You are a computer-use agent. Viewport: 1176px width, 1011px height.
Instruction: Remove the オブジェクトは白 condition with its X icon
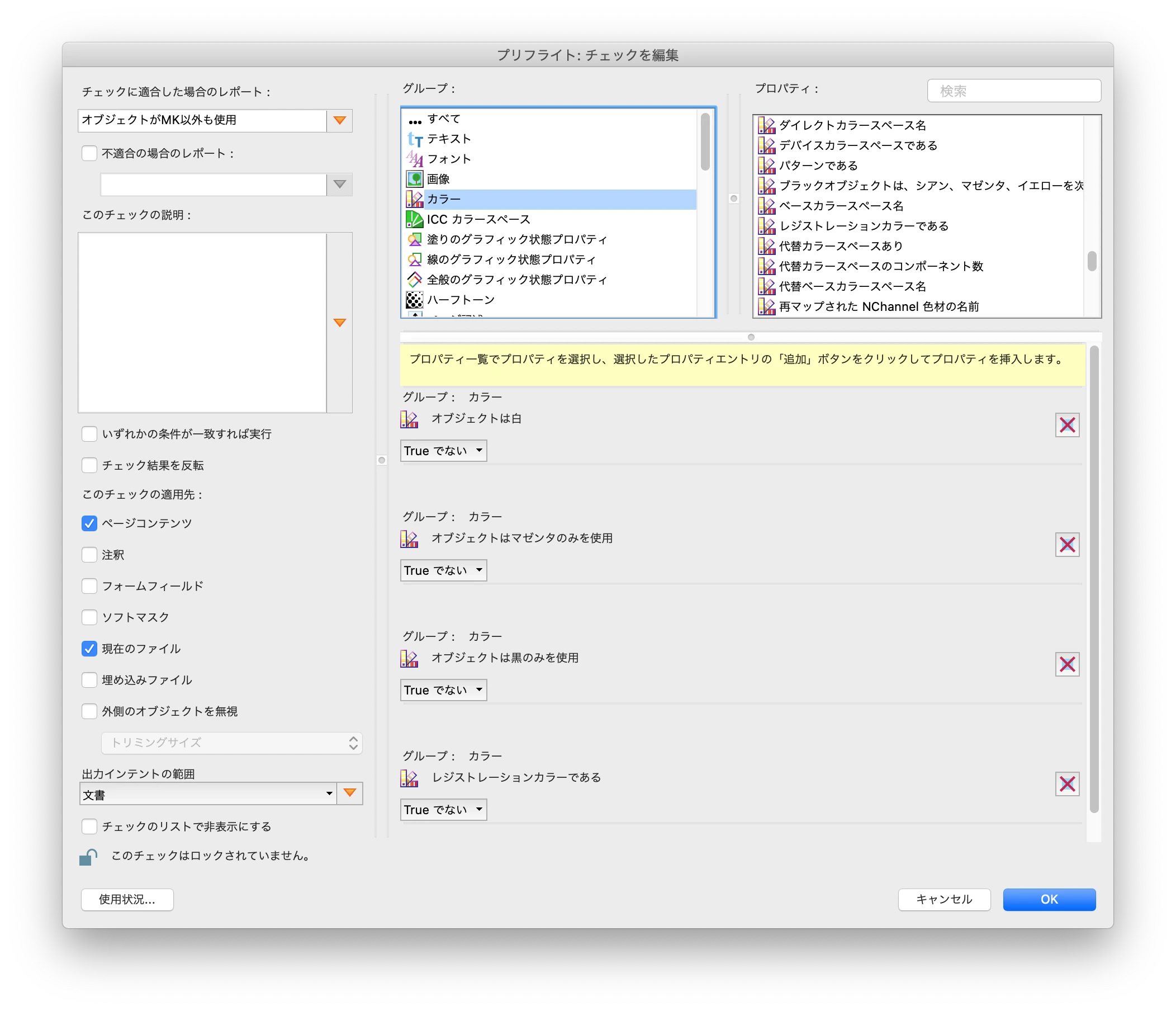(x=1066, y=424)
